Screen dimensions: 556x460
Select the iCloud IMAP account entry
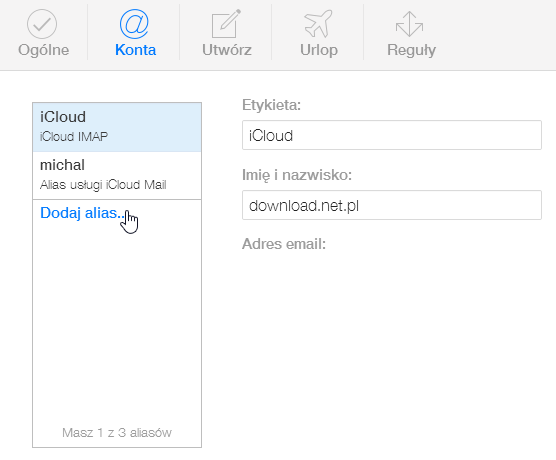pos(117,127)
